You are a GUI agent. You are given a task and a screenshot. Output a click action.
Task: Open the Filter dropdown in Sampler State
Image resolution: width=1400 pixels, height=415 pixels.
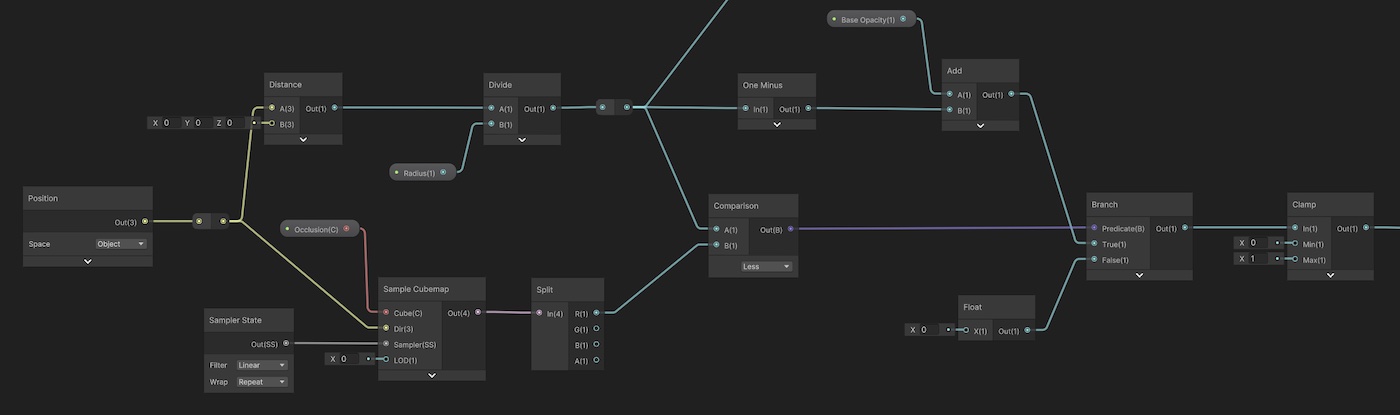(262, 365)
